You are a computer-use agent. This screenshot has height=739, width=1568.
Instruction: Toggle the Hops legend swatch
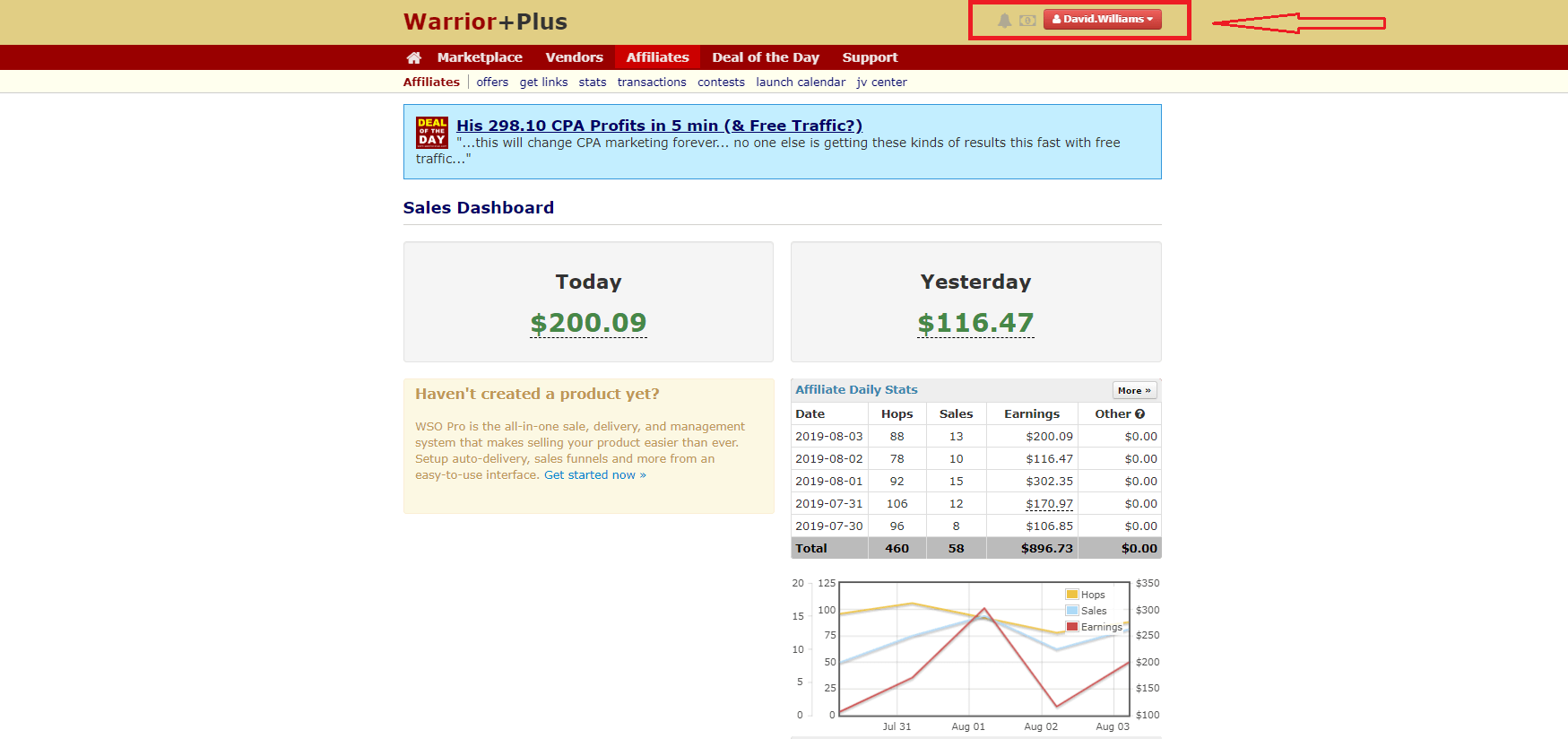(1071, 595)
